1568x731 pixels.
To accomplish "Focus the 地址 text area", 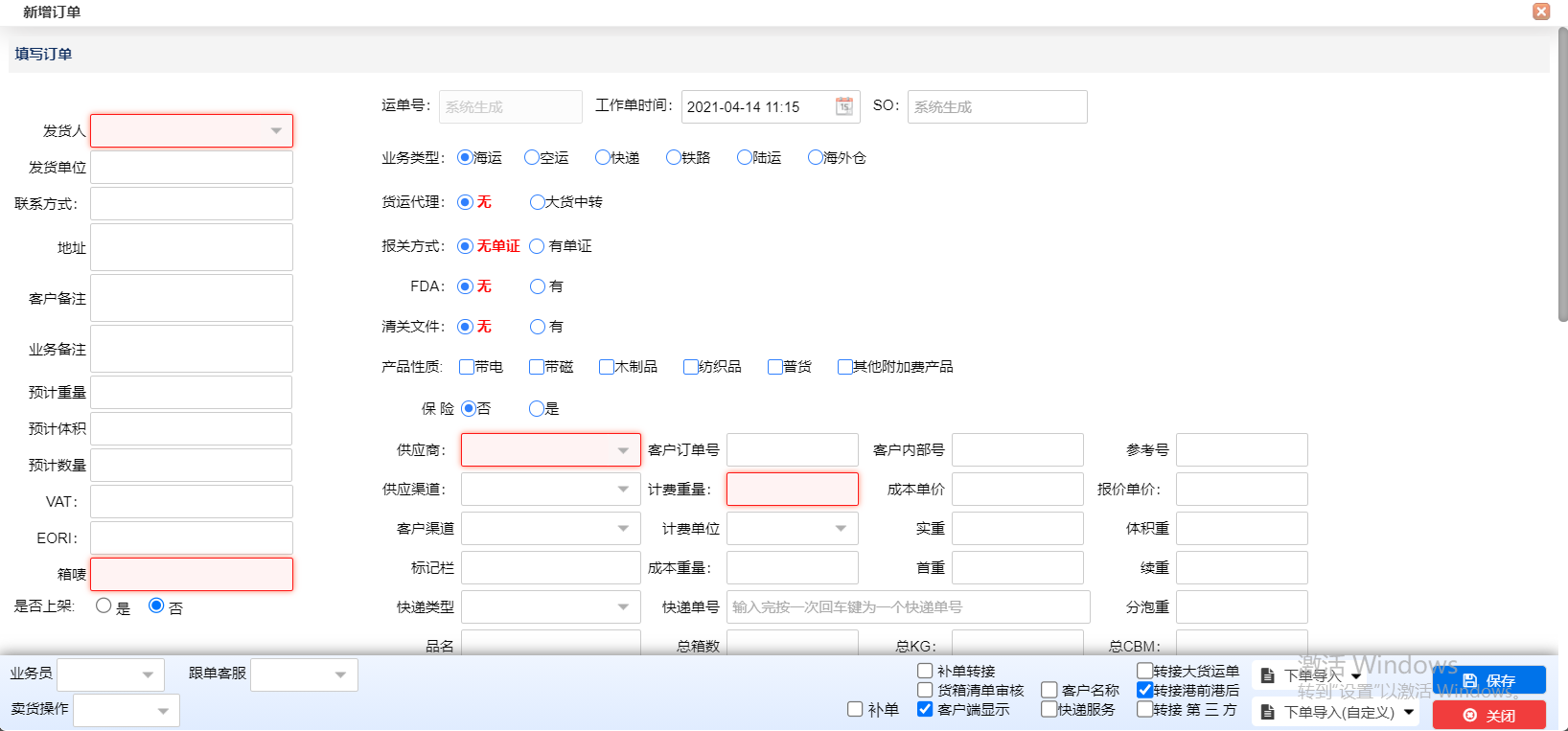I will 192,247.
